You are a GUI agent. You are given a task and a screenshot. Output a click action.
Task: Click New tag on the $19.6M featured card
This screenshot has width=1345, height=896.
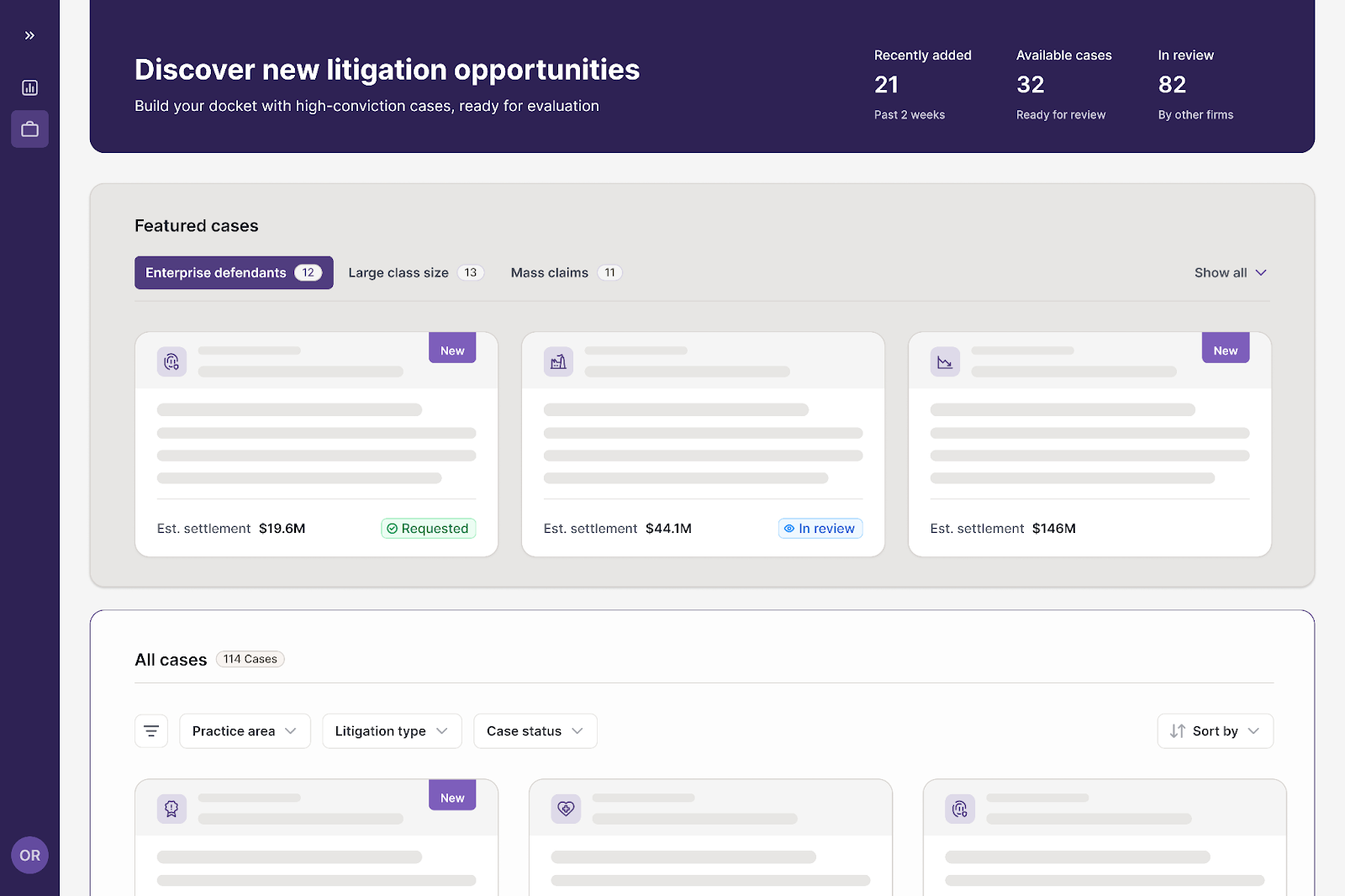coord(452,350)
